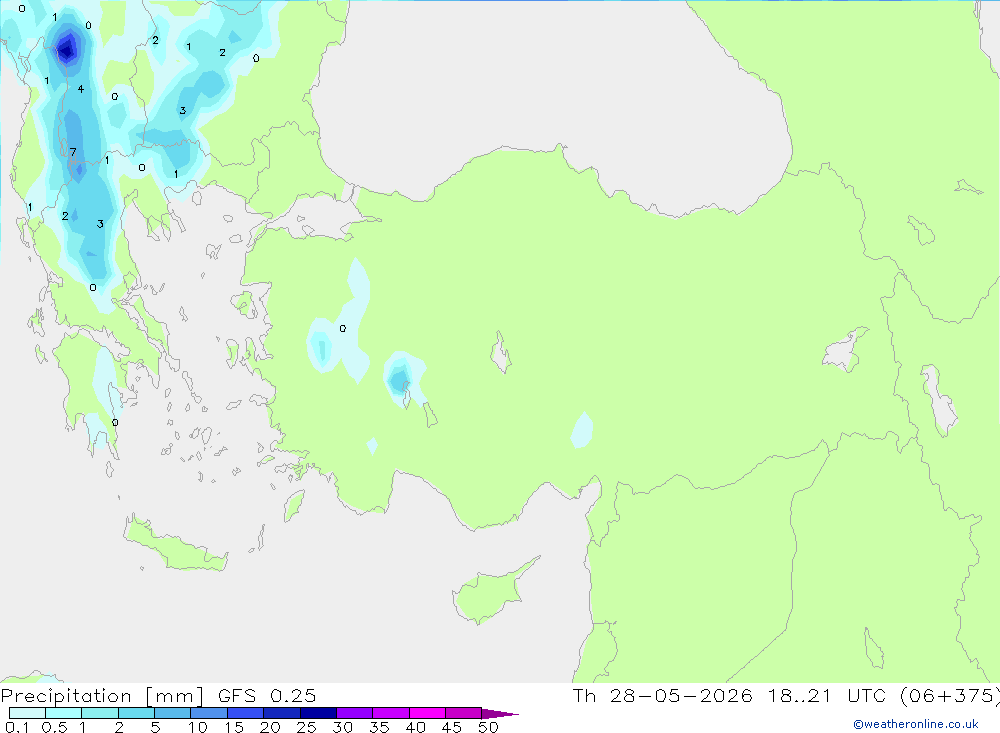Click the legend tick label "25"
The height and width of the screenshot is (733, 1000).
(306, 727)
